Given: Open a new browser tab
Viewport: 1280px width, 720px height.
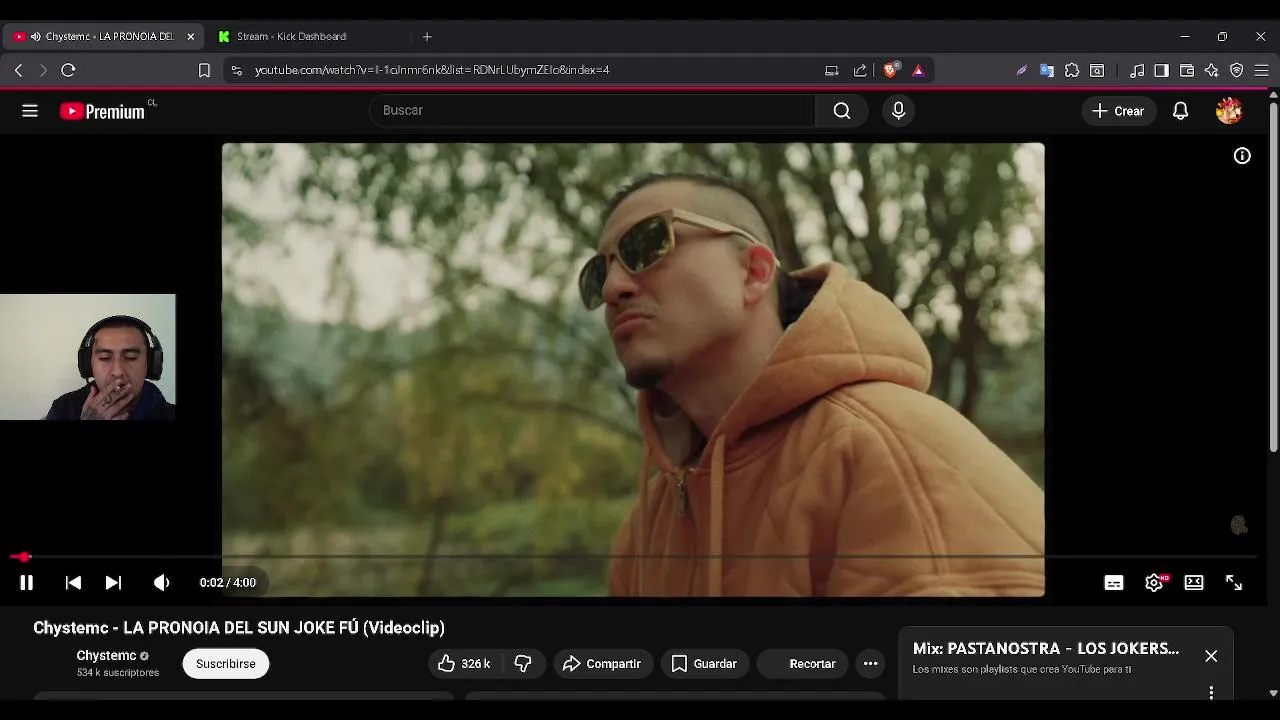Looking at the screenshot, I should coord(427,37).
